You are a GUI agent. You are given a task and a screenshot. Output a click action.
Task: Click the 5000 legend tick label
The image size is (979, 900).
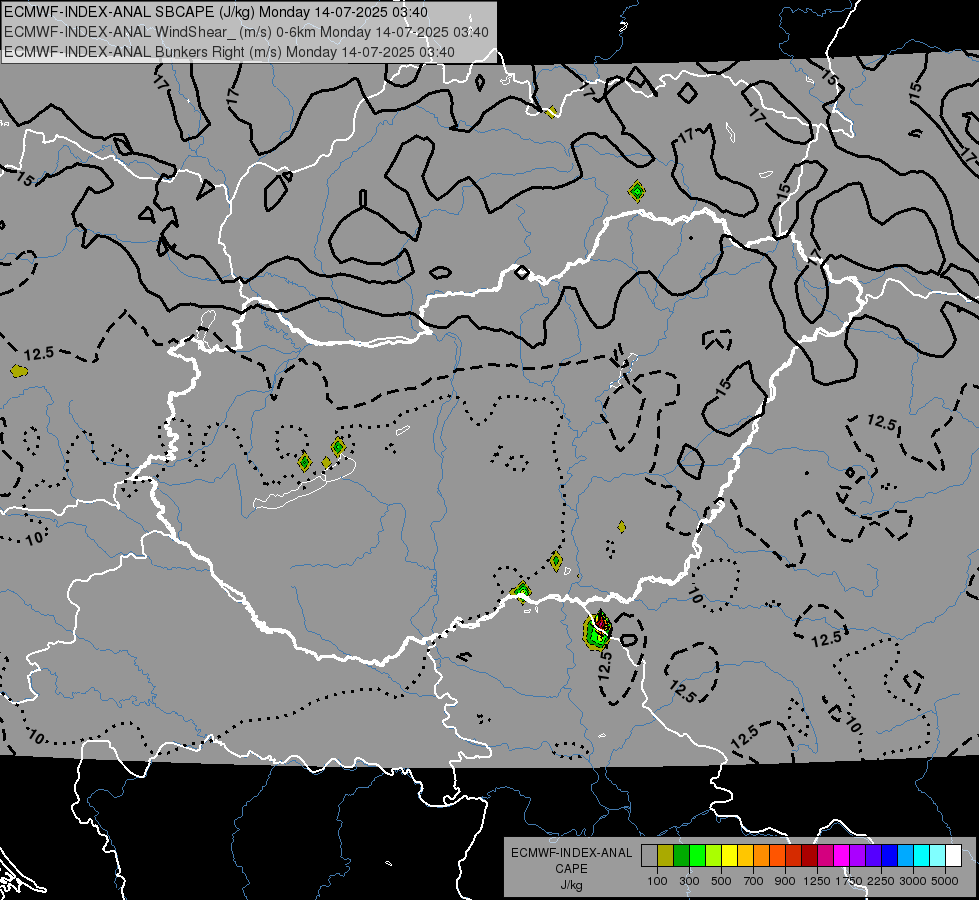click(945, 881)
